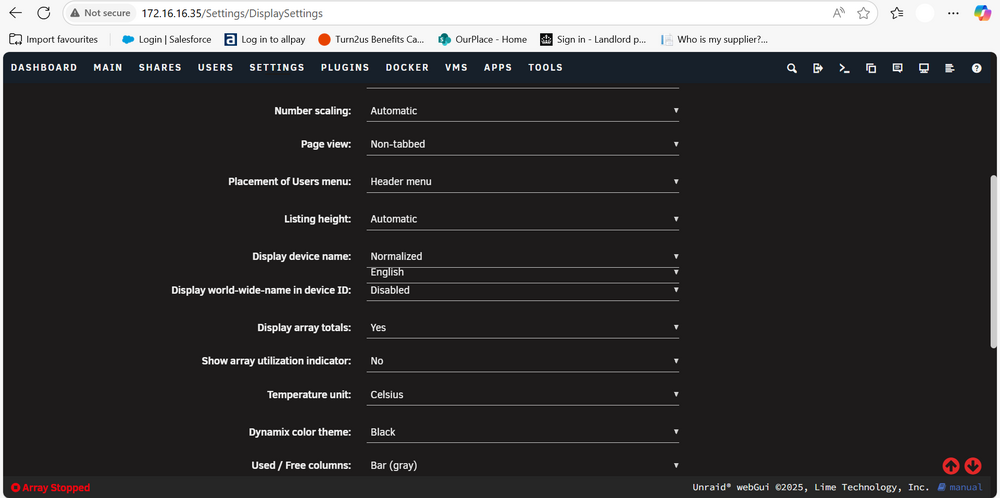Image resolution: width=1000 pixels, height=498 pixels.
Task: Open the log viewer icon in header
Action: [x=950, y=68]
